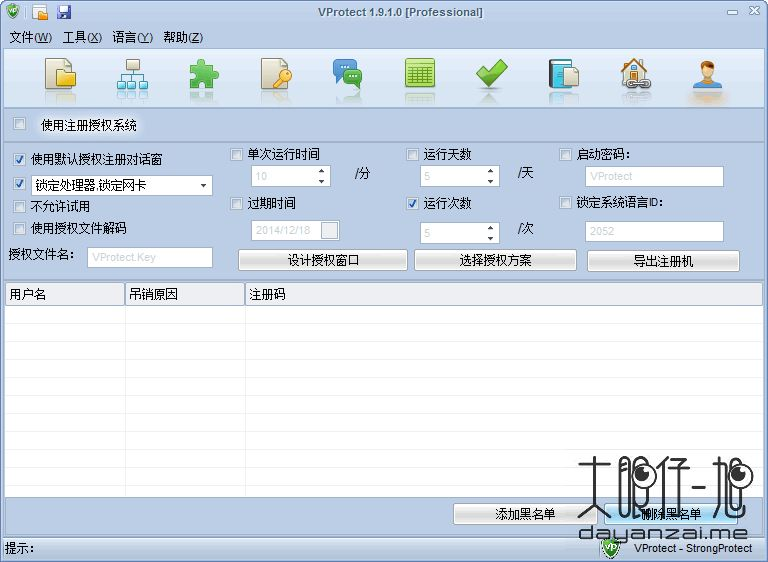Increase run count spinner value
This screenshot has height=562, width=768.
tap(490, 228)
